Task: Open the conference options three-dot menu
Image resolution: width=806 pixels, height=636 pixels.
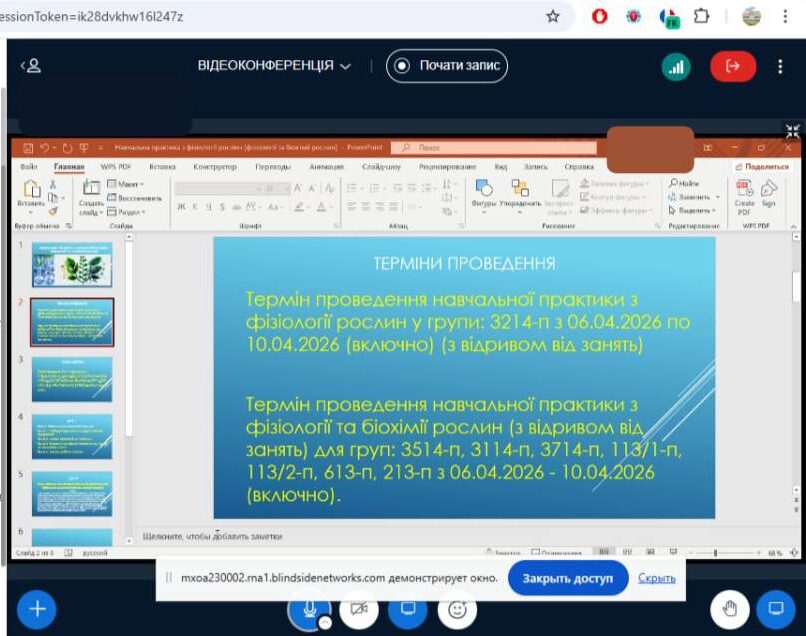Action: click(781, 66)
